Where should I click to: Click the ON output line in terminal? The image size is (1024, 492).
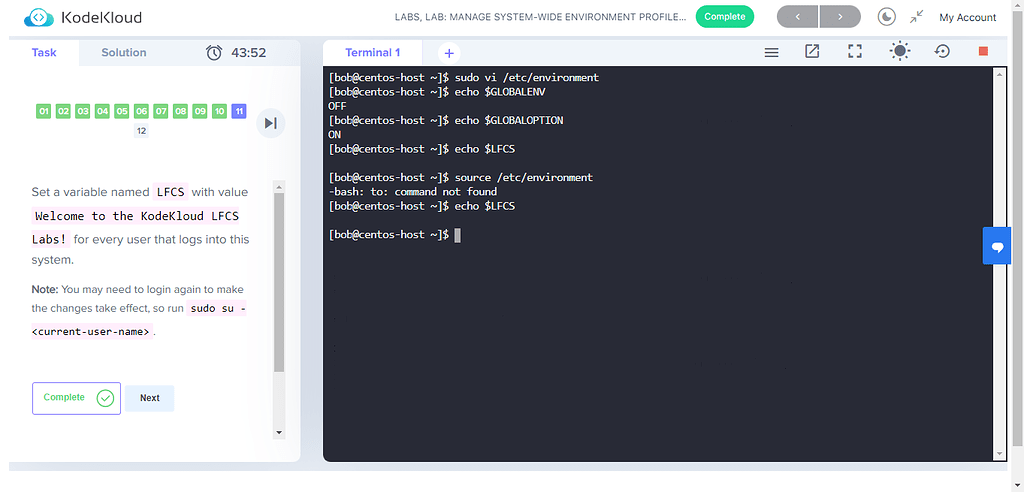[x=335, y=135]
